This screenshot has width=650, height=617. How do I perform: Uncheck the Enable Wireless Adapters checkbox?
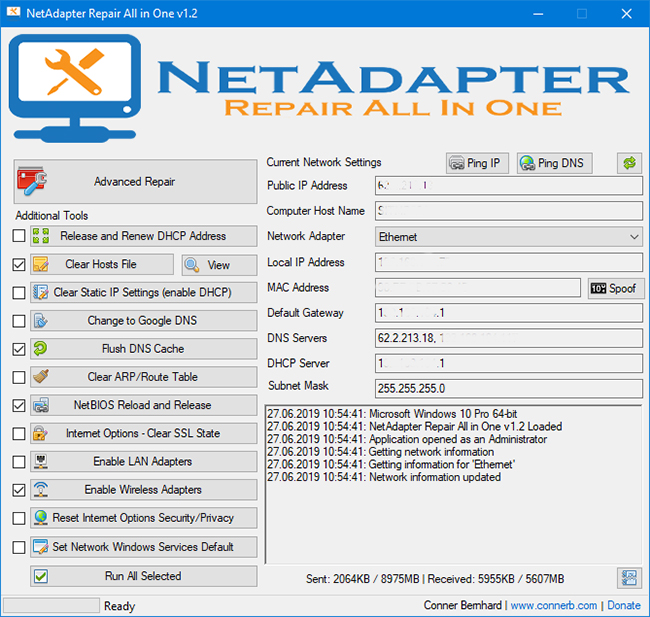point(19,490)
